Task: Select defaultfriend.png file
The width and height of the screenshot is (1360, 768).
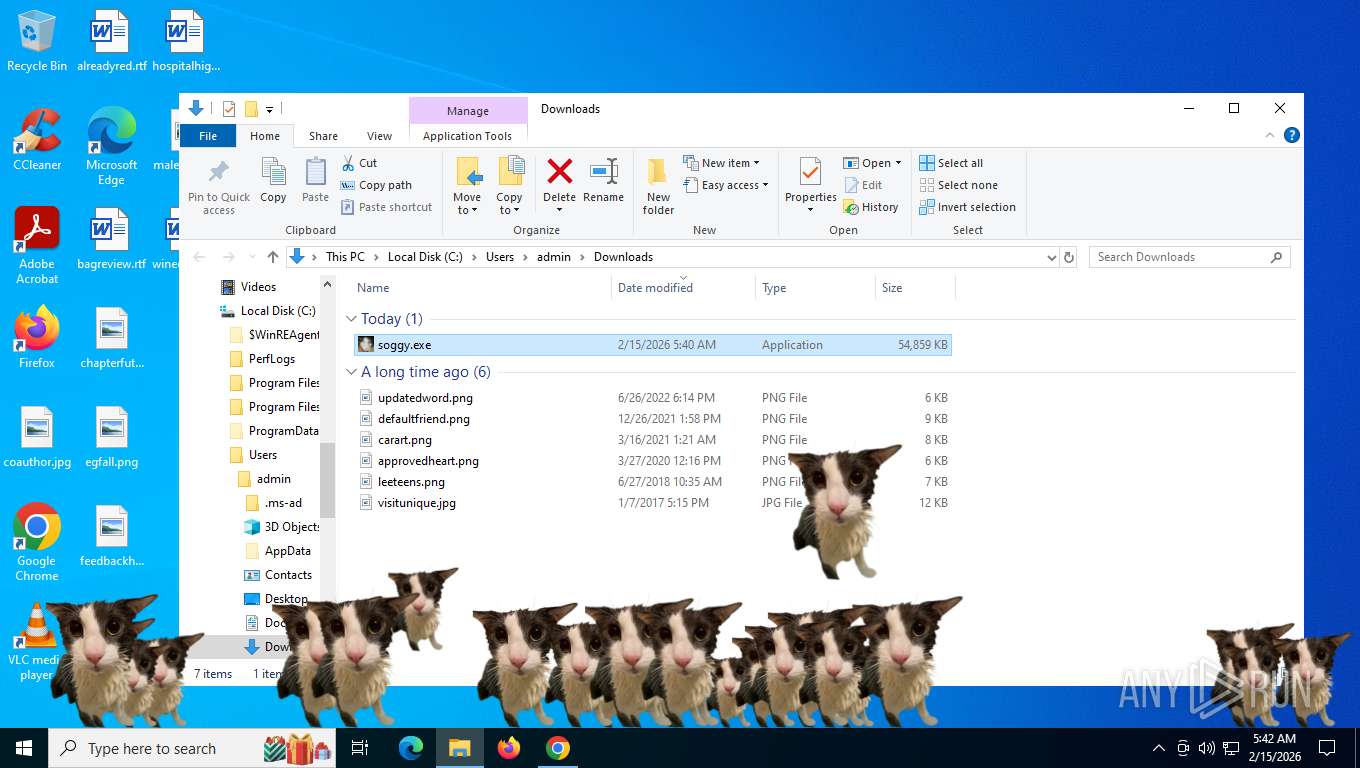Action: [653, 419]
